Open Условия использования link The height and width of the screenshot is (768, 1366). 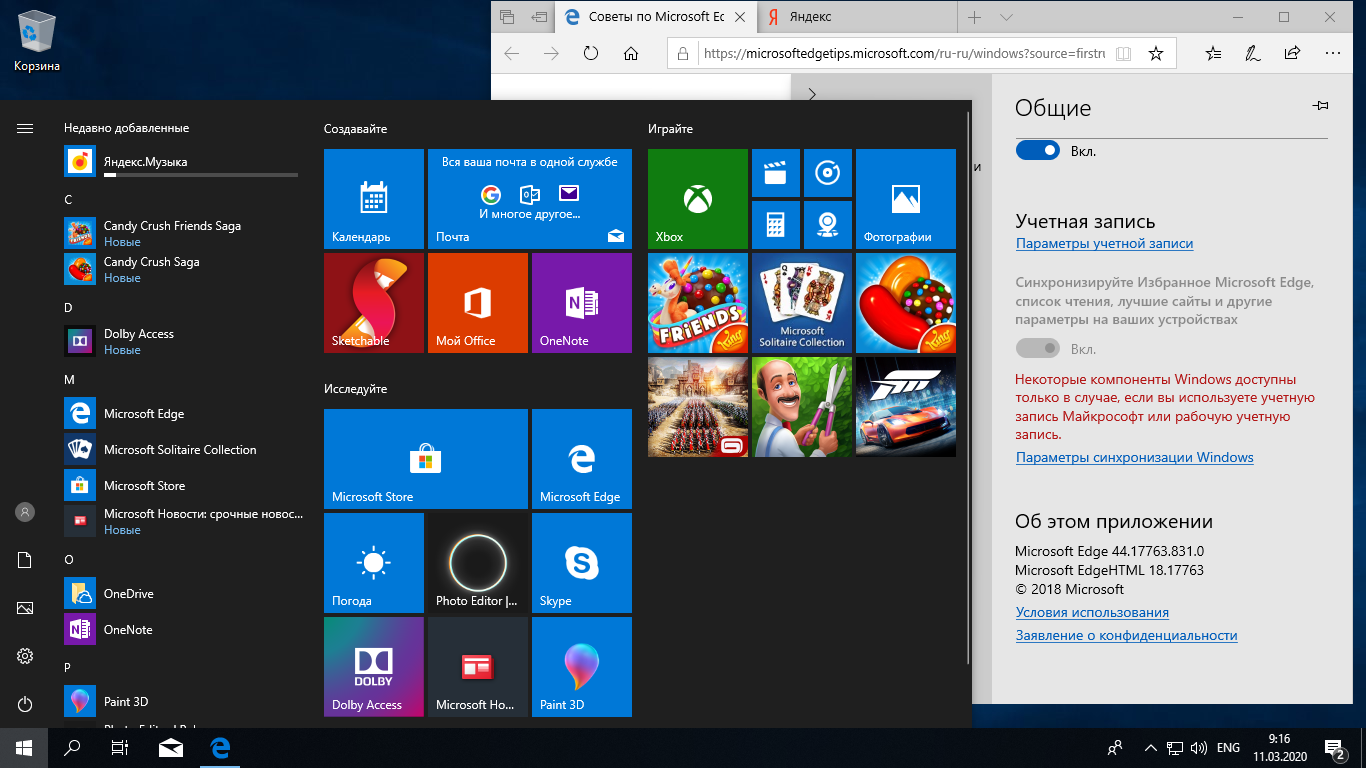[1092, 612]
